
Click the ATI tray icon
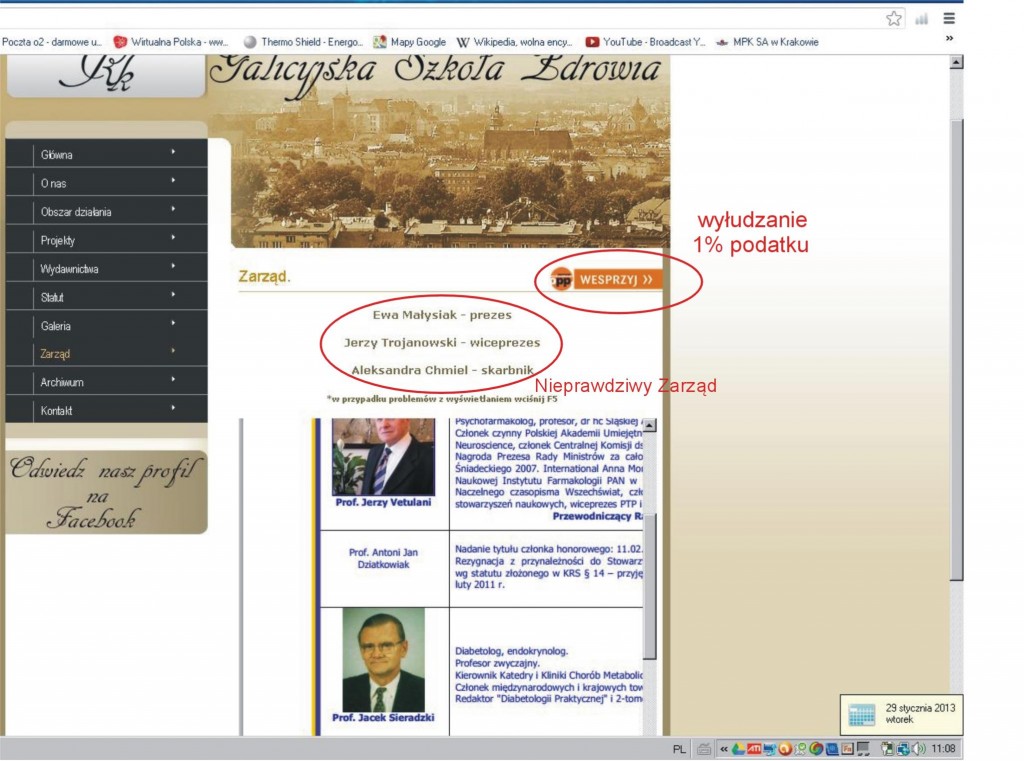point(754,748)
